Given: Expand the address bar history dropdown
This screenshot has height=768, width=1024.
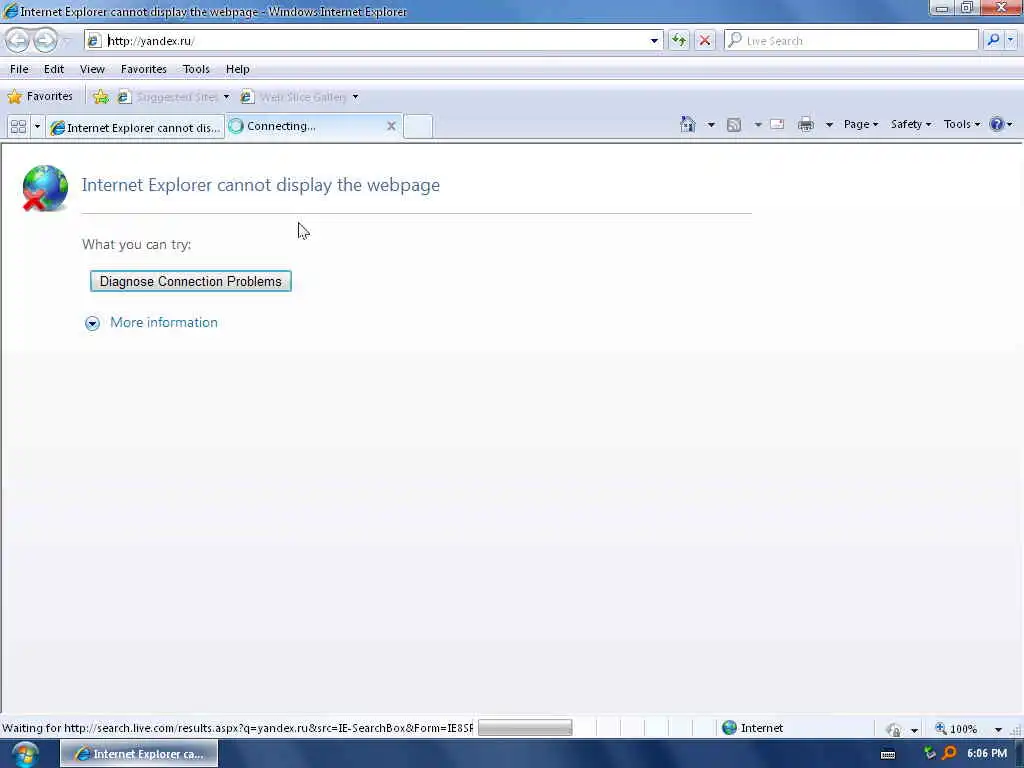Looking at the screenshot, I should pyautogui.click(x=654, y=40).
